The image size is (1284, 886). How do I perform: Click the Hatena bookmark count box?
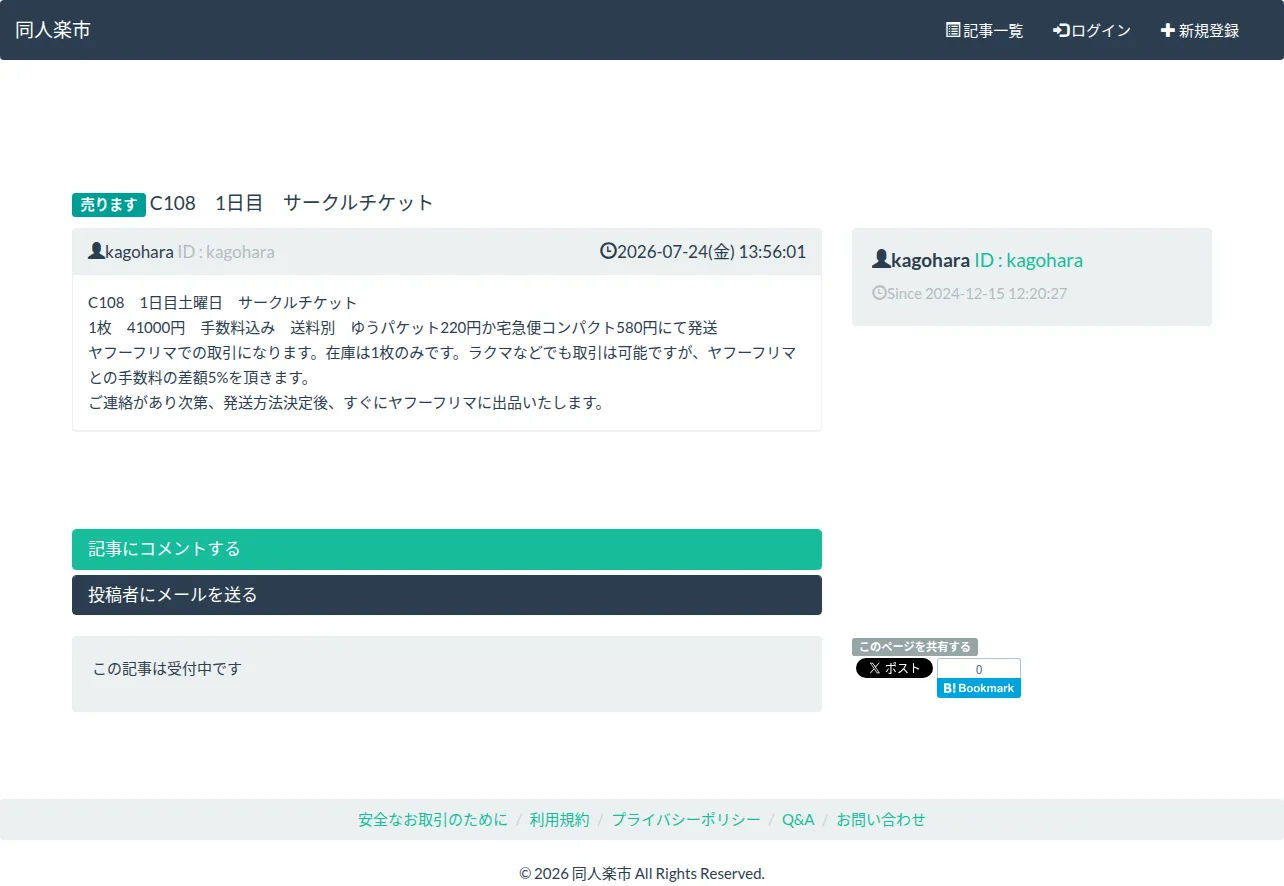pyautogui.click(x=979, y=669)
